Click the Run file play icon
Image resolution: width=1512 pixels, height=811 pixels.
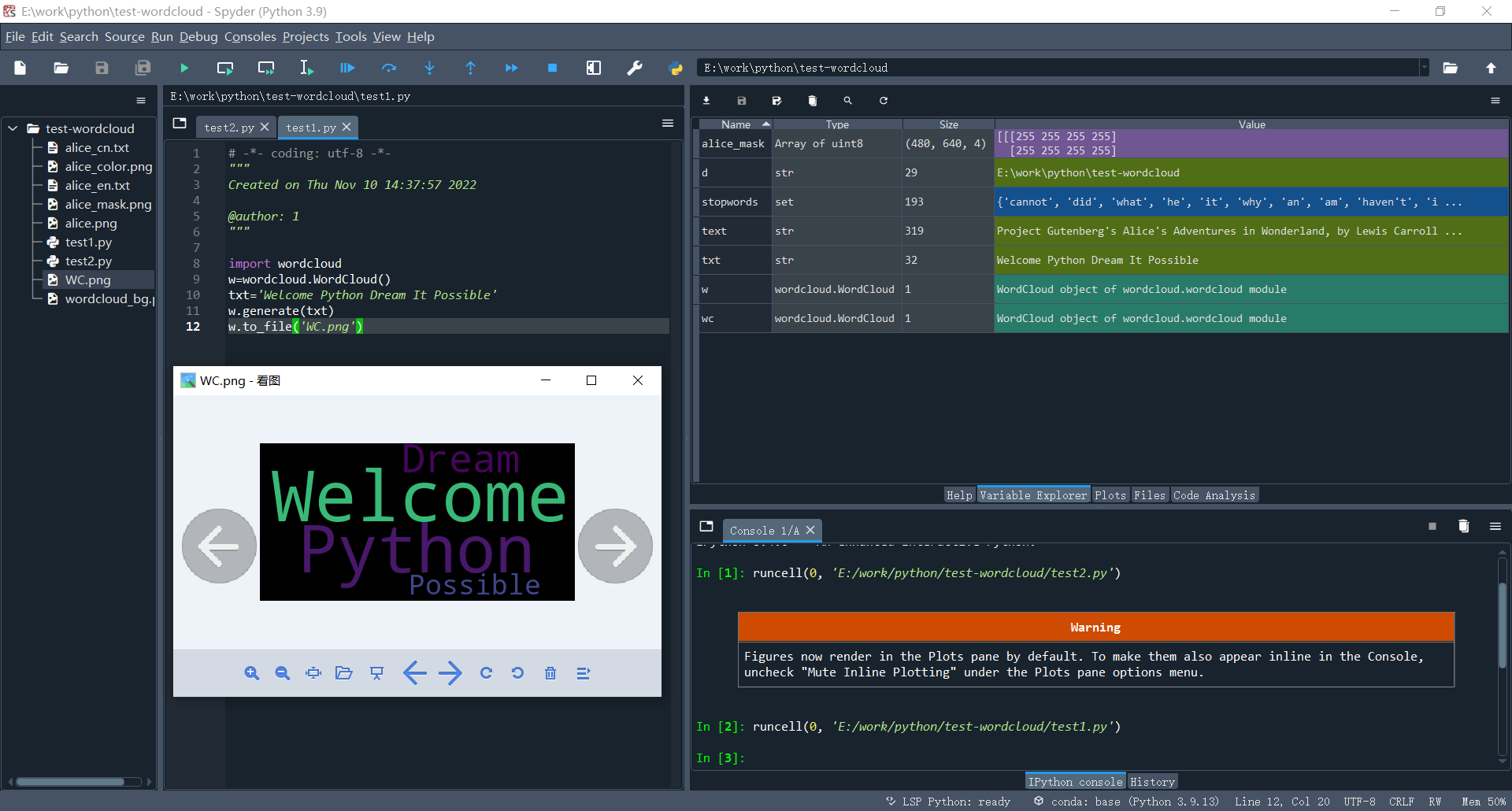click(184, 69)
